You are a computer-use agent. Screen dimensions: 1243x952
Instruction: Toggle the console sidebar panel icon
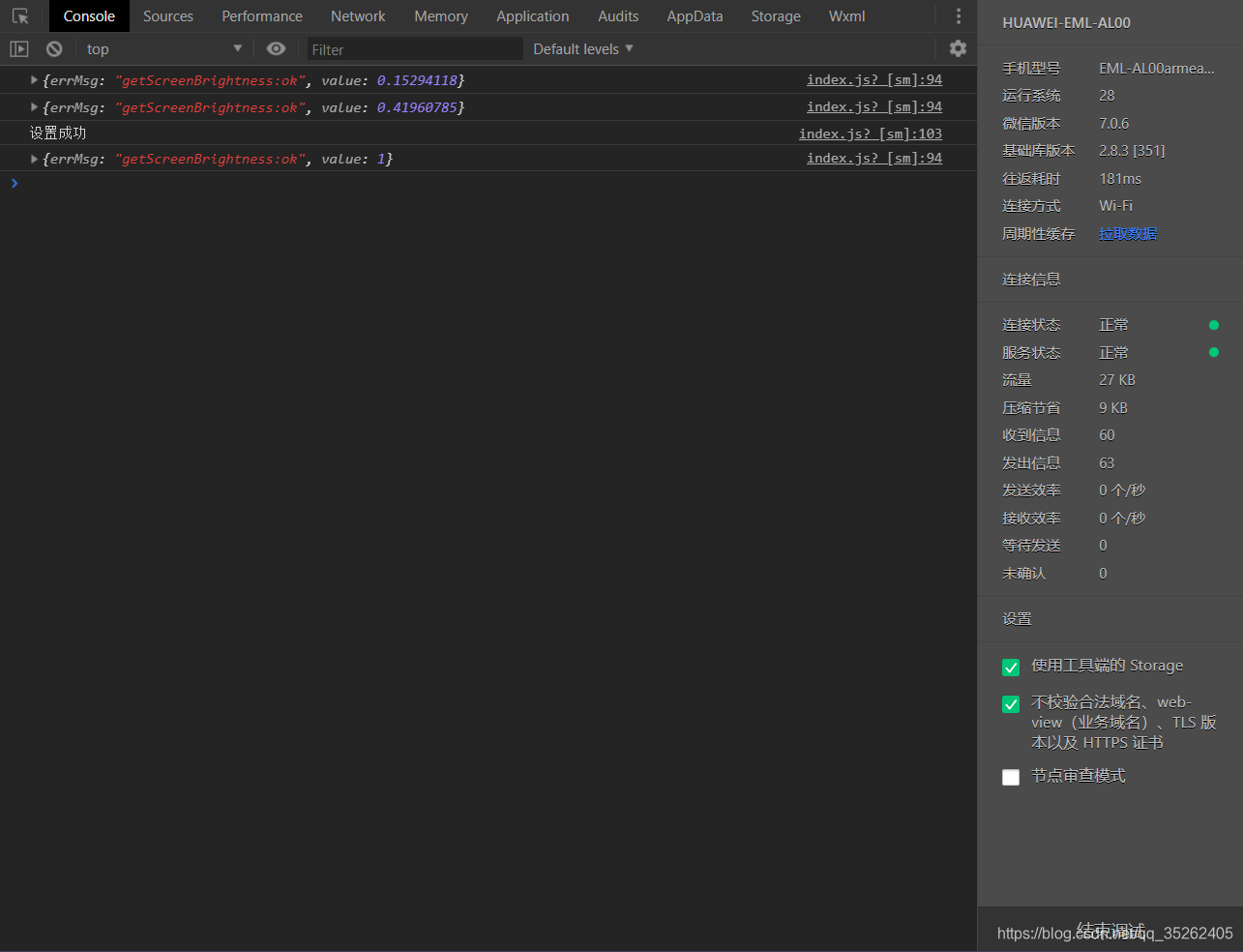tap(19, 48)
